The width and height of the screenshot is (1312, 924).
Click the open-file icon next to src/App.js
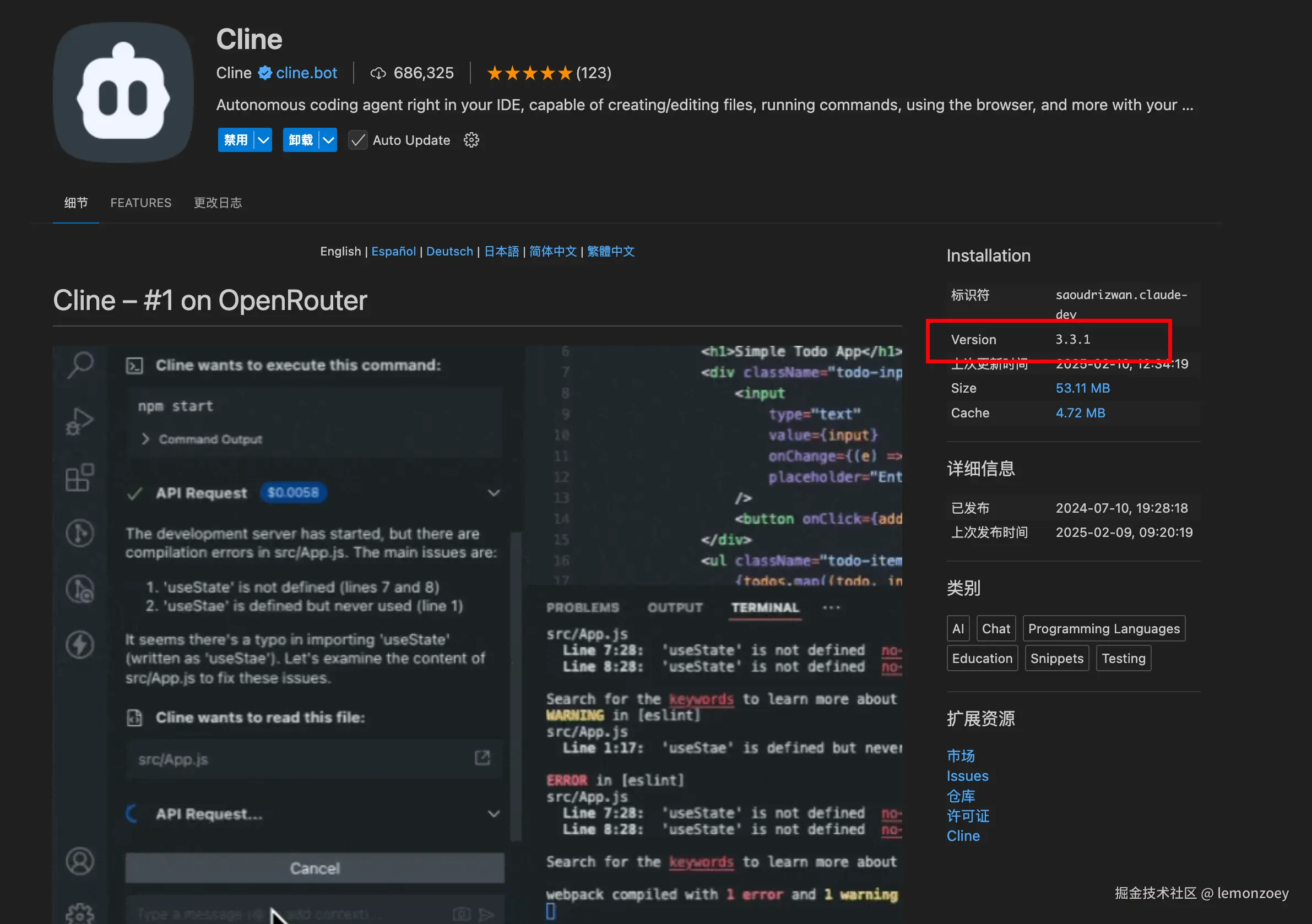point(482,758)
